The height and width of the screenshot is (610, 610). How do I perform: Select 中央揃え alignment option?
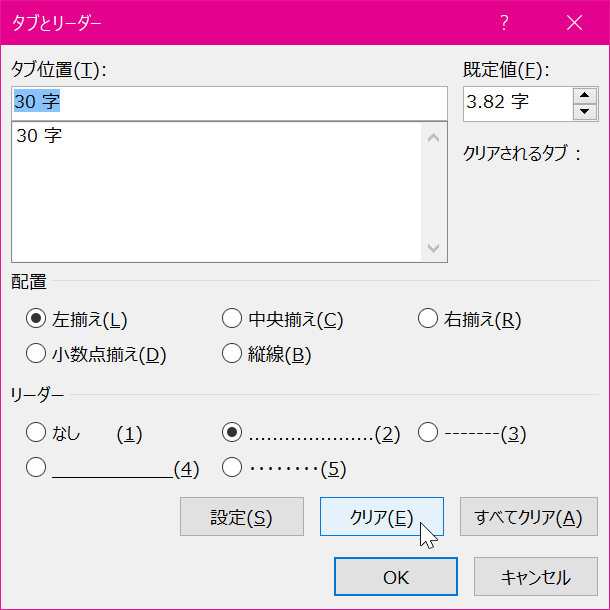click(x=232, y=320)
